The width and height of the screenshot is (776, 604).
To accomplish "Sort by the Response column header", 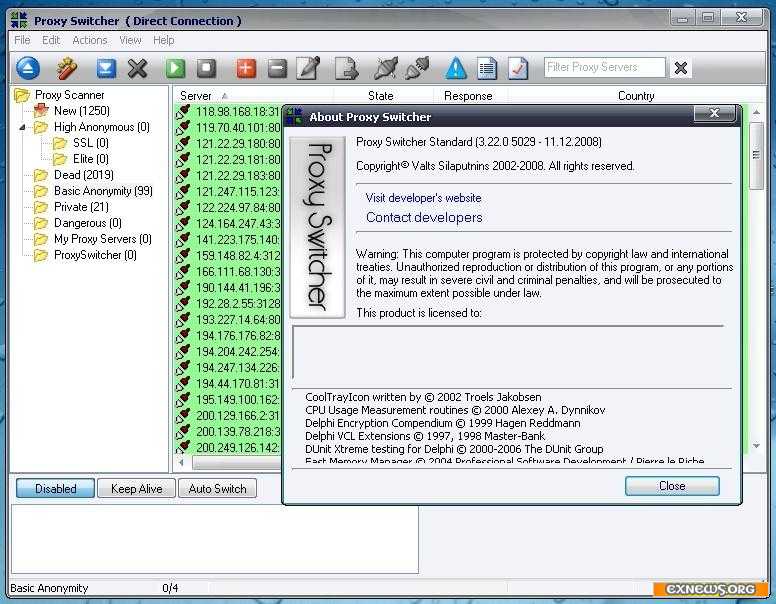I will (x=468, y=96).
